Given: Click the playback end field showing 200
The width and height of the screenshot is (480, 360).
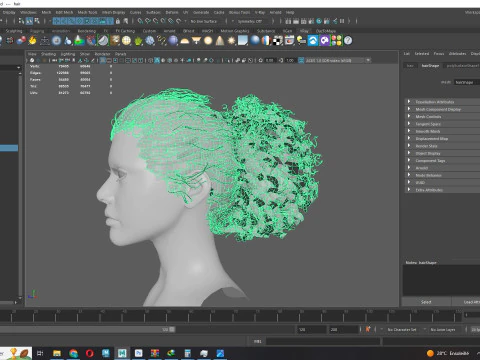Looking at the screenshot, I should tap(344, 329).
